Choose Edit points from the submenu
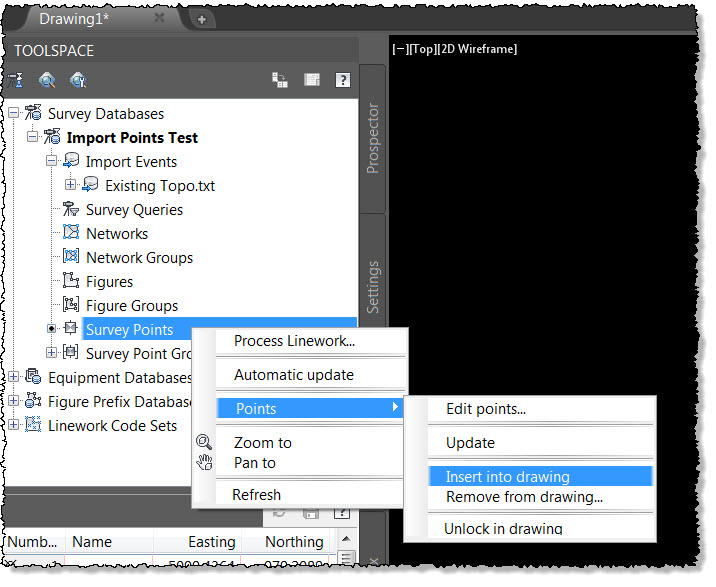The height and width of the screenshot is (587, 716). [x=541, y=409]
